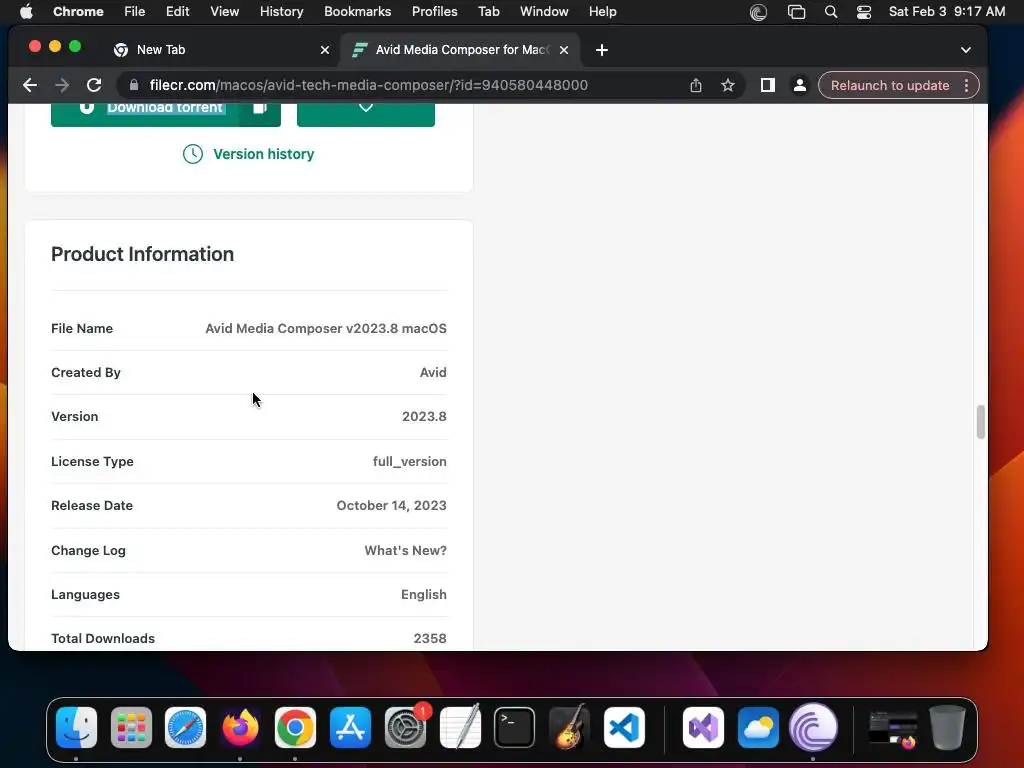
Task: Open the View menu
Action: point(224,12)
